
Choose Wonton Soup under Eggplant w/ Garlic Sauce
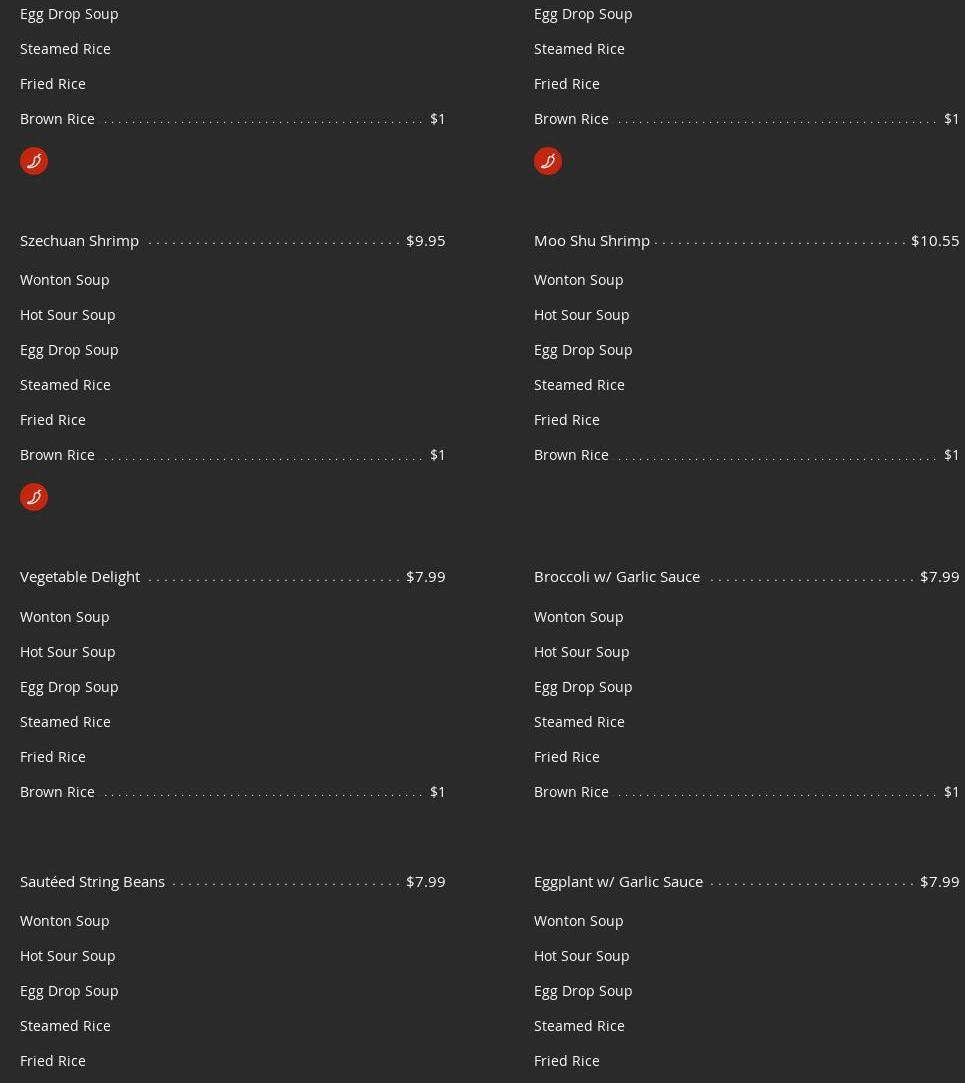tap(579, 921)
